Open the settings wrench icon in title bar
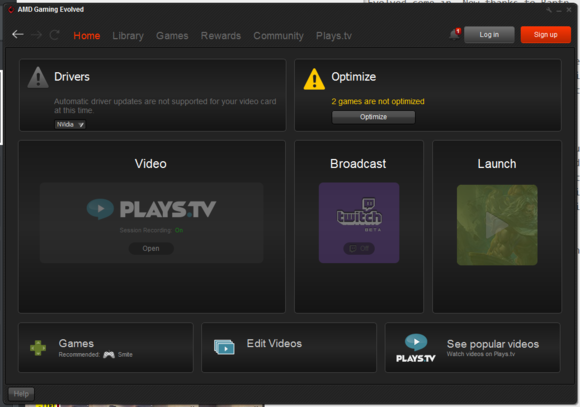The height and width of the screenshot is (407, 580). (x=549, y=10)
